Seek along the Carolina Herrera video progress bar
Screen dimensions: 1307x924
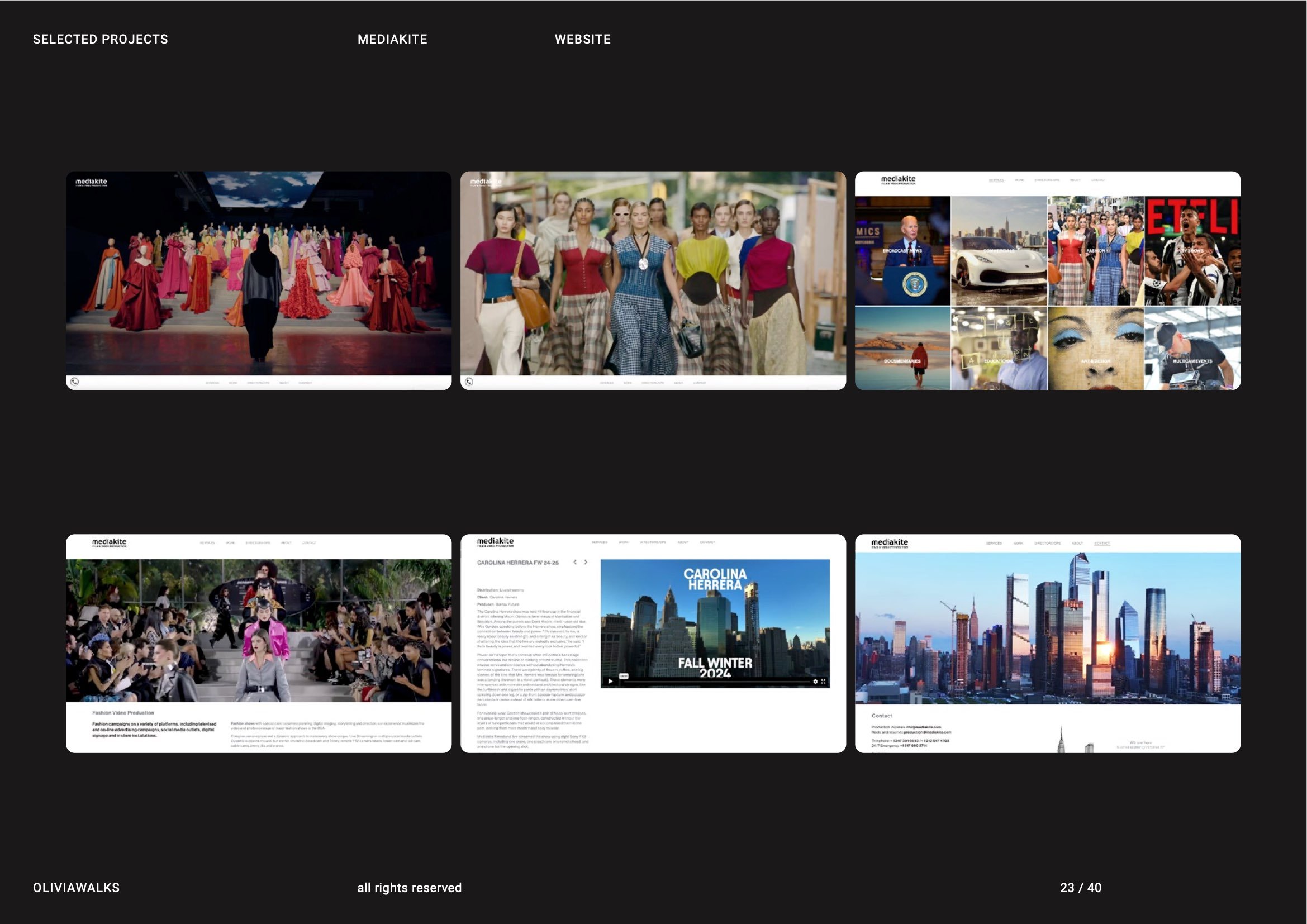point(717,681)
